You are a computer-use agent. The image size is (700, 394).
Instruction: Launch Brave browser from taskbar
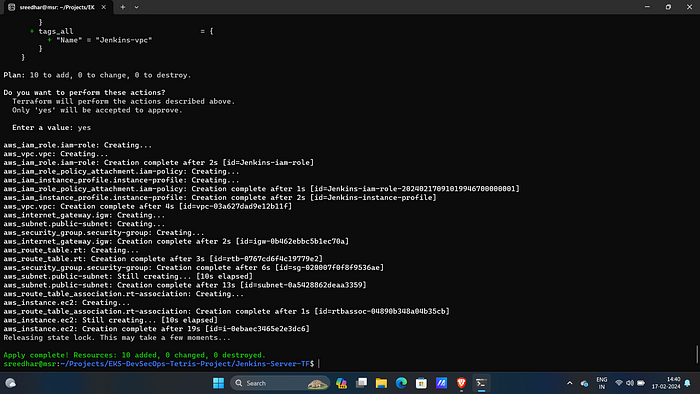click(x=461, y=383)
